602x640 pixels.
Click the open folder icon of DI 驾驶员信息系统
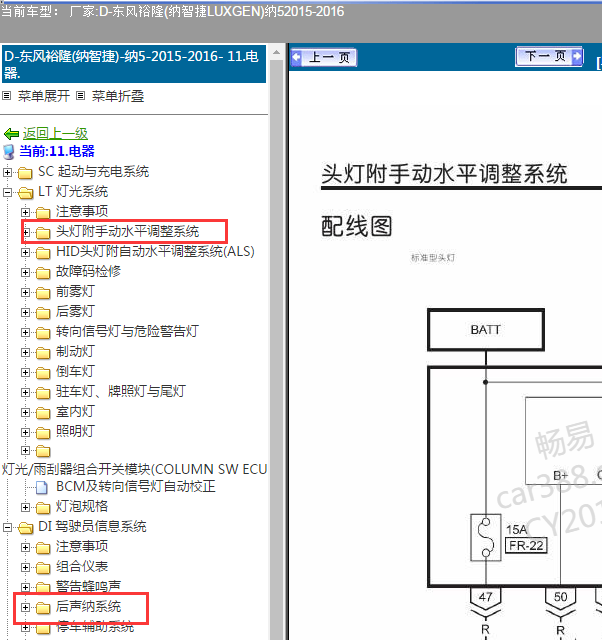[25, 528]
